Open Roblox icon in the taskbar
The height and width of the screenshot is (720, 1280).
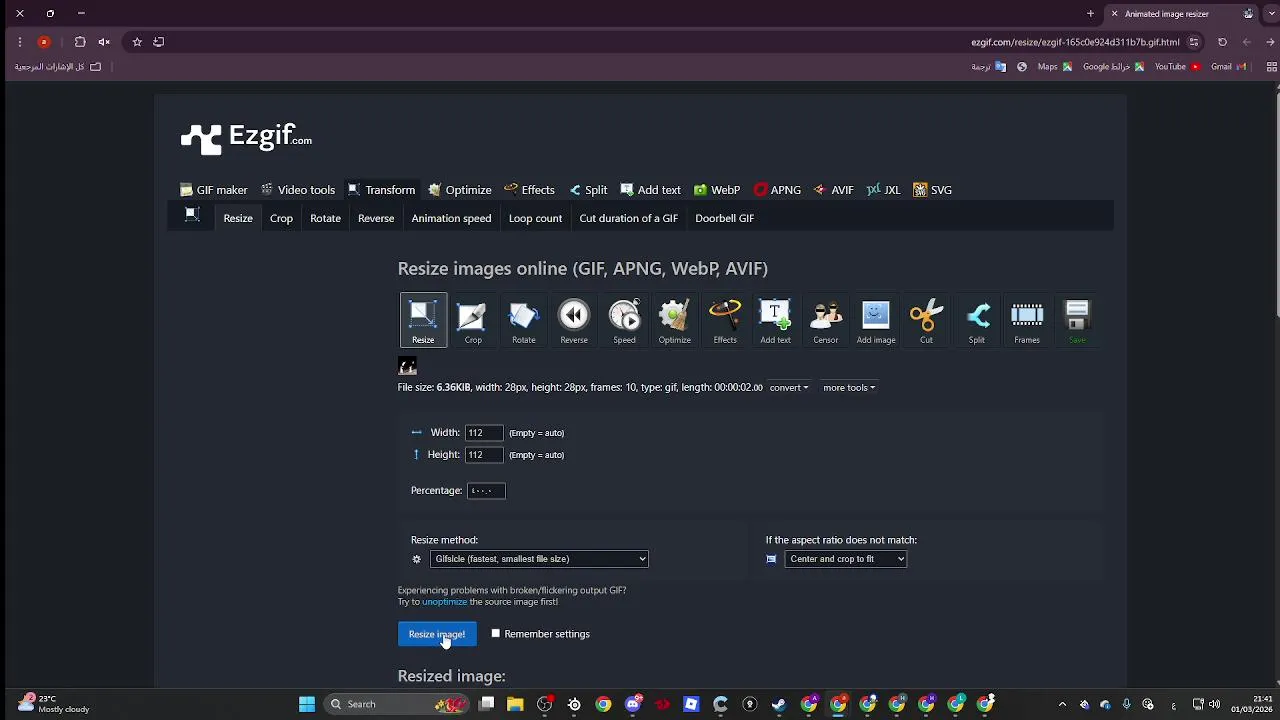point(691,704)
